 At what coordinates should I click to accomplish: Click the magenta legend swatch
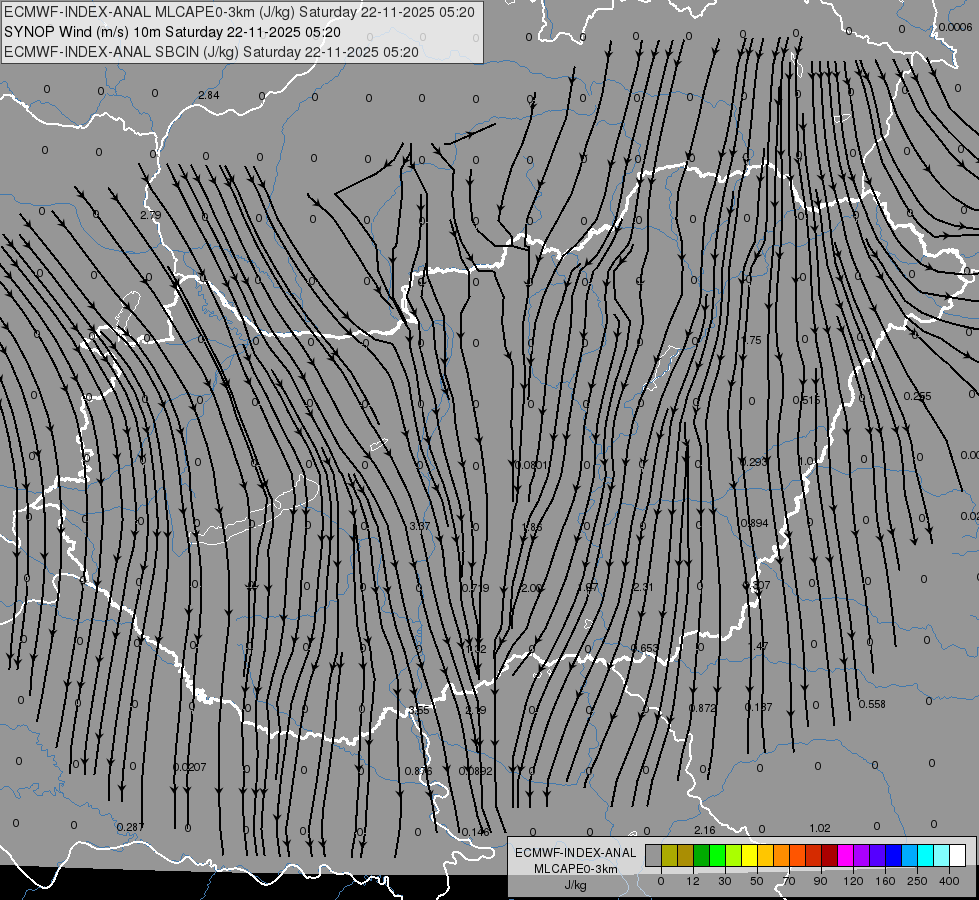coord(845,855)
